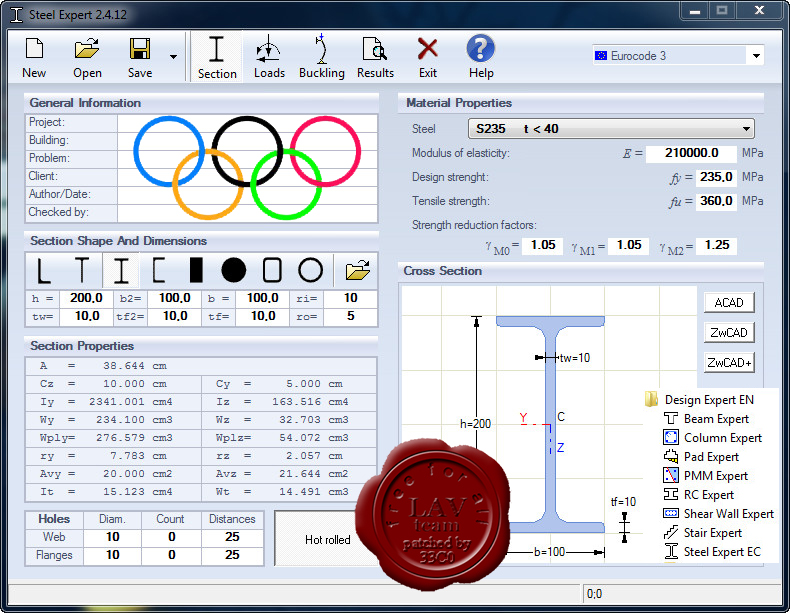This screenshot has width=790, height=613.
Task: Click the Project field in General Information
Action: pyautogui.click(x=247, y=123)
